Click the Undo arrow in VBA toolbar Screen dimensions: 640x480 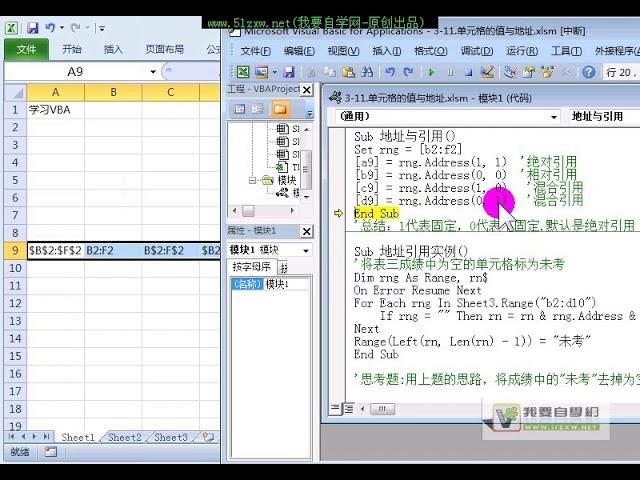390,72
